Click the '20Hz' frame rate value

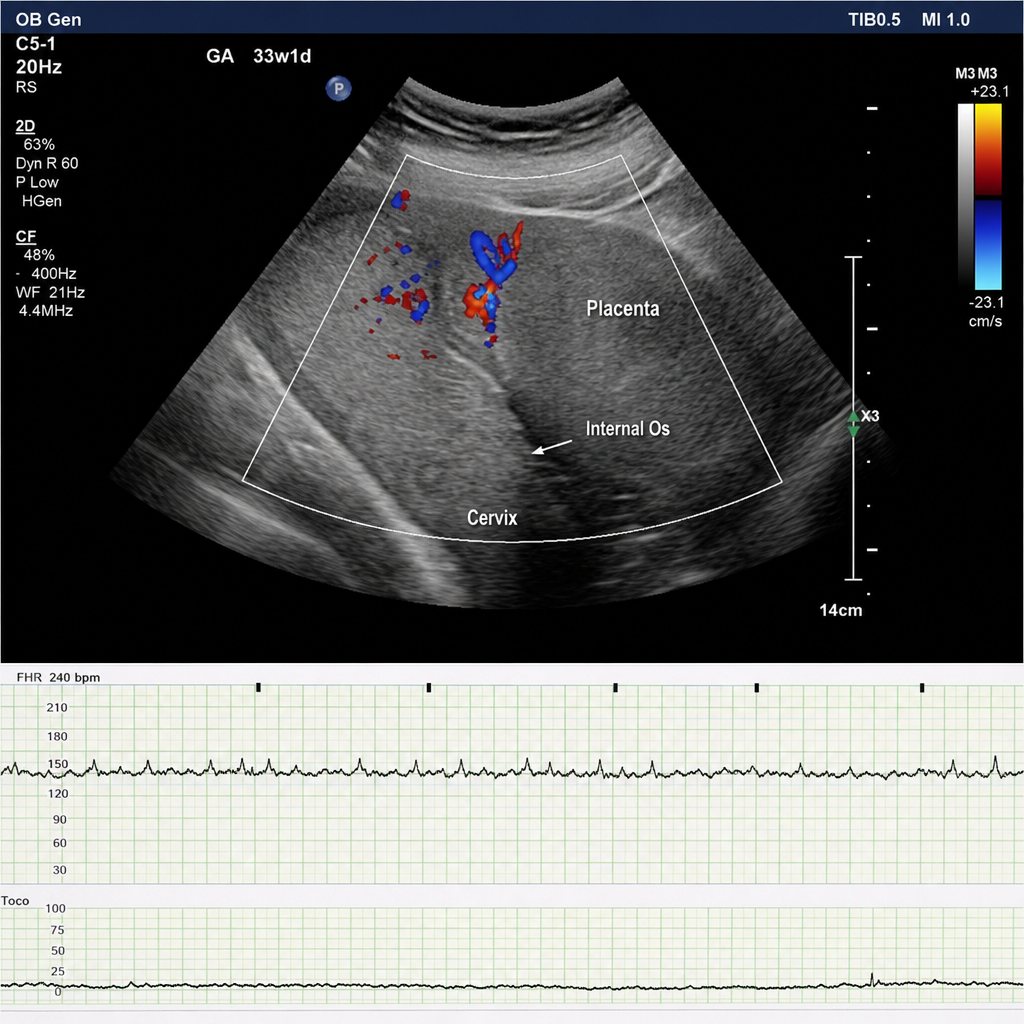pos(39,67)
